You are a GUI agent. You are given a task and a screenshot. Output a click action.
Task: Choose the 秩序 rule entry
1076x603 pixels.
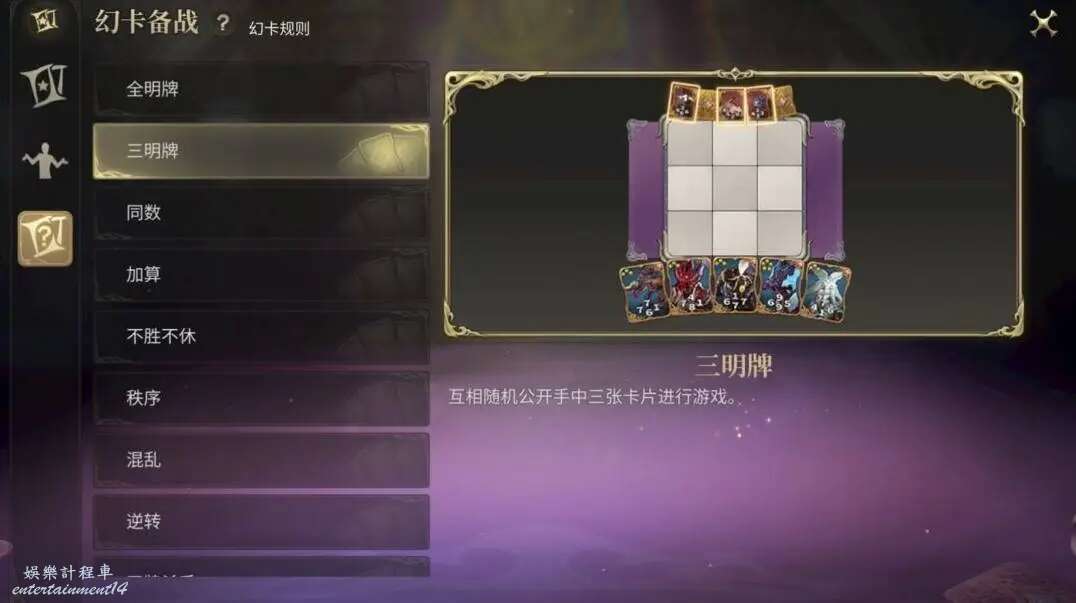(261, 398)
